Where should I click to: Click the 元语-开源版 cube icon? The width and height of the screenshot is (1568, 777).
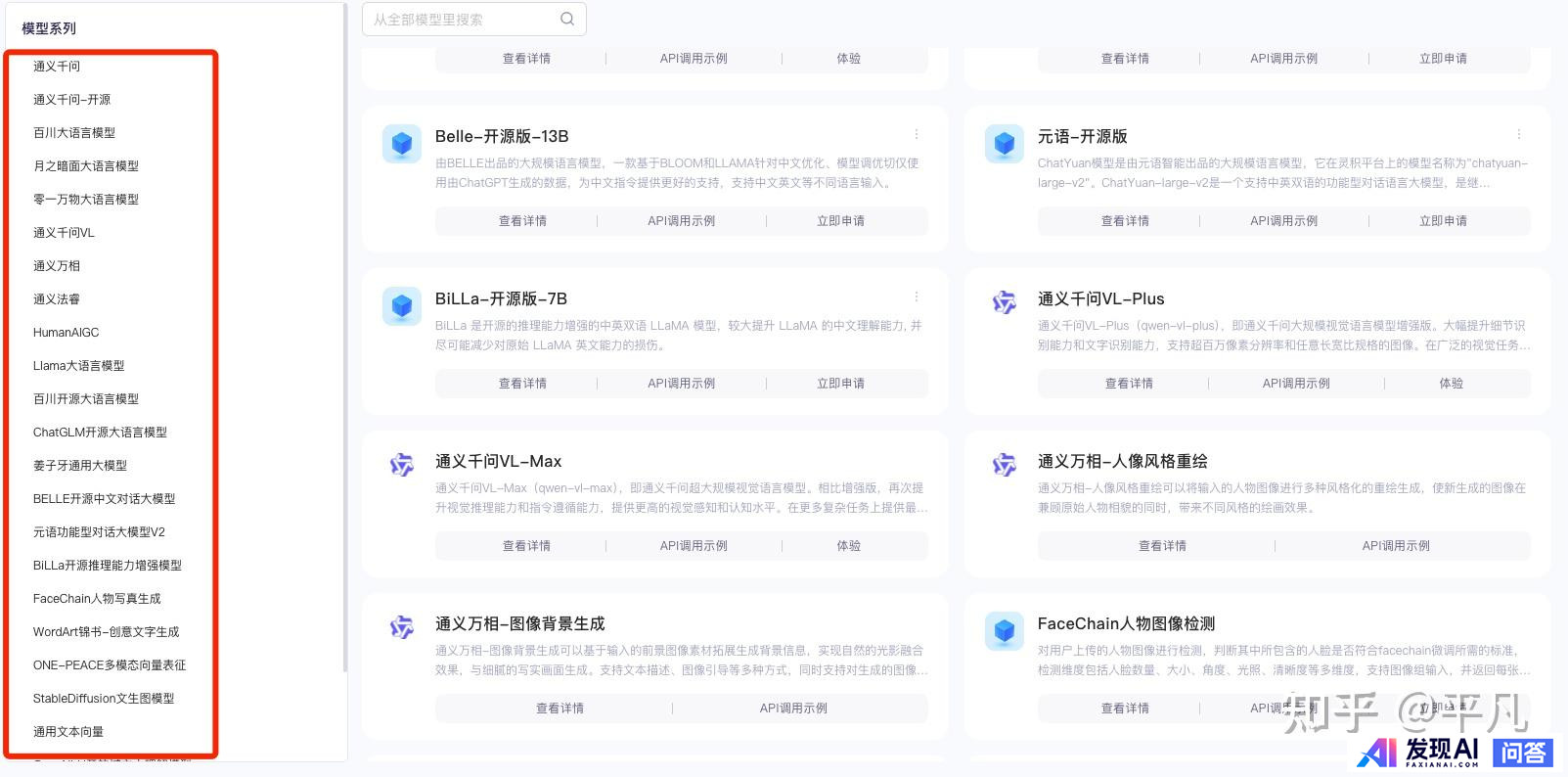point(1004,144)
